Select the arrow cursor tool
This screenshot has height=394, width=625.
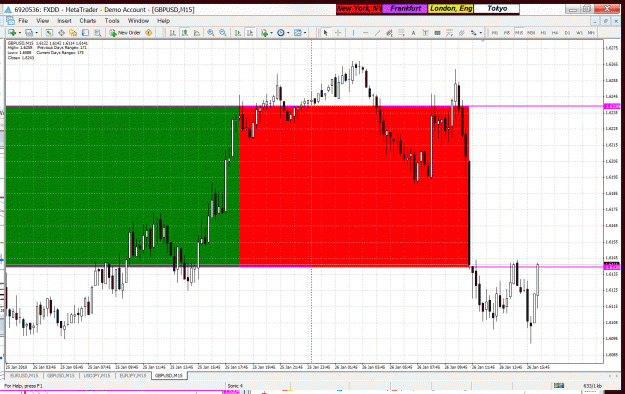[326, 33]
